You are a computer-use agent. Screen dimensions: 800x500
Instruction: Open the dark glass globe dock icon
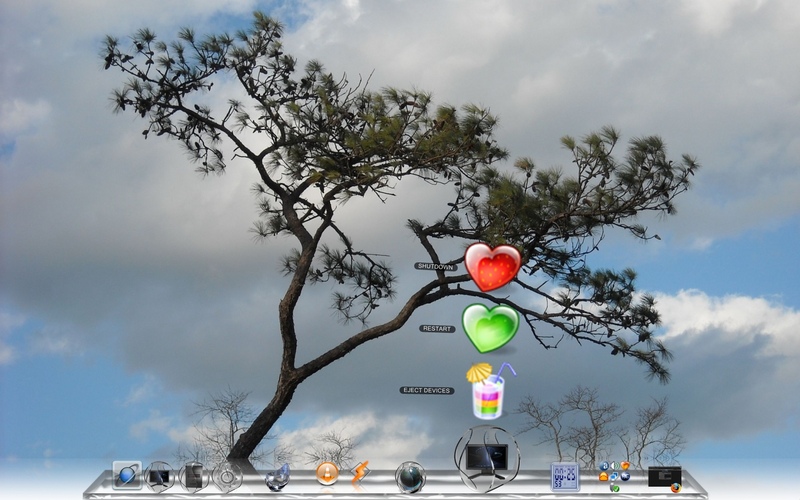(410, 477)
